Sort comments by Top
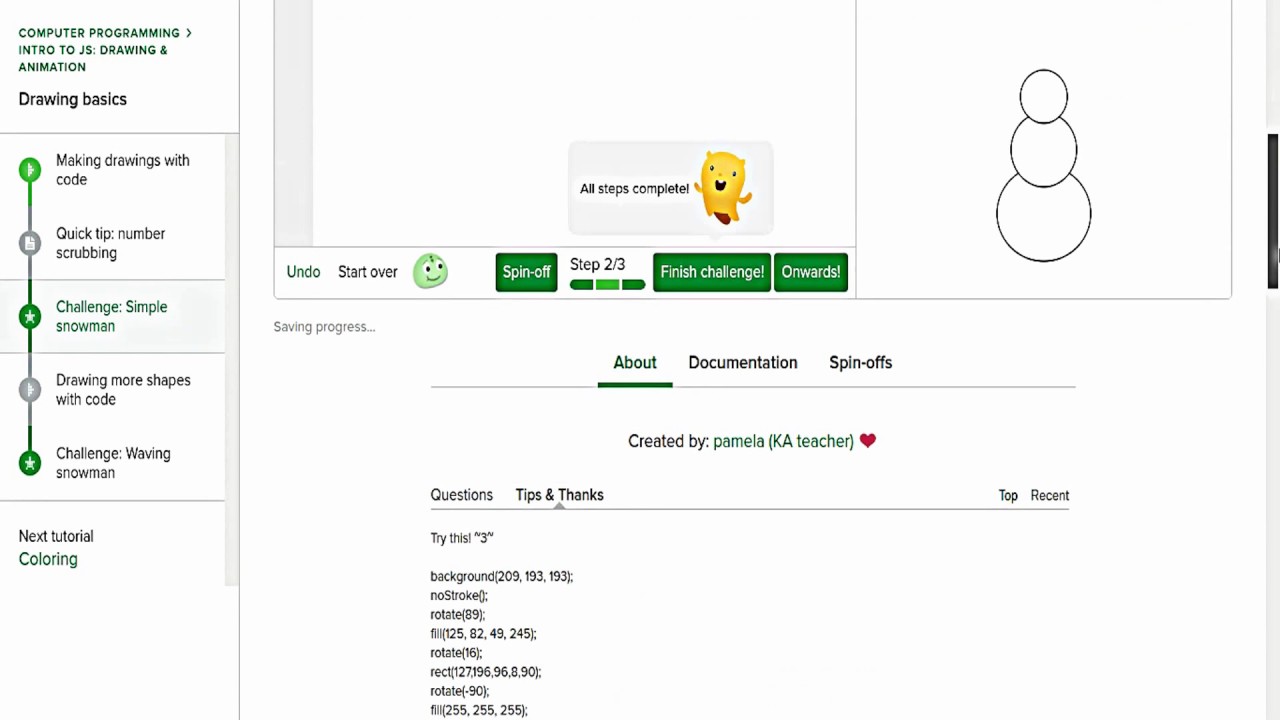Image resolution: width=1280 pixels, height=720 pixels. click(x=1008, y=496)
